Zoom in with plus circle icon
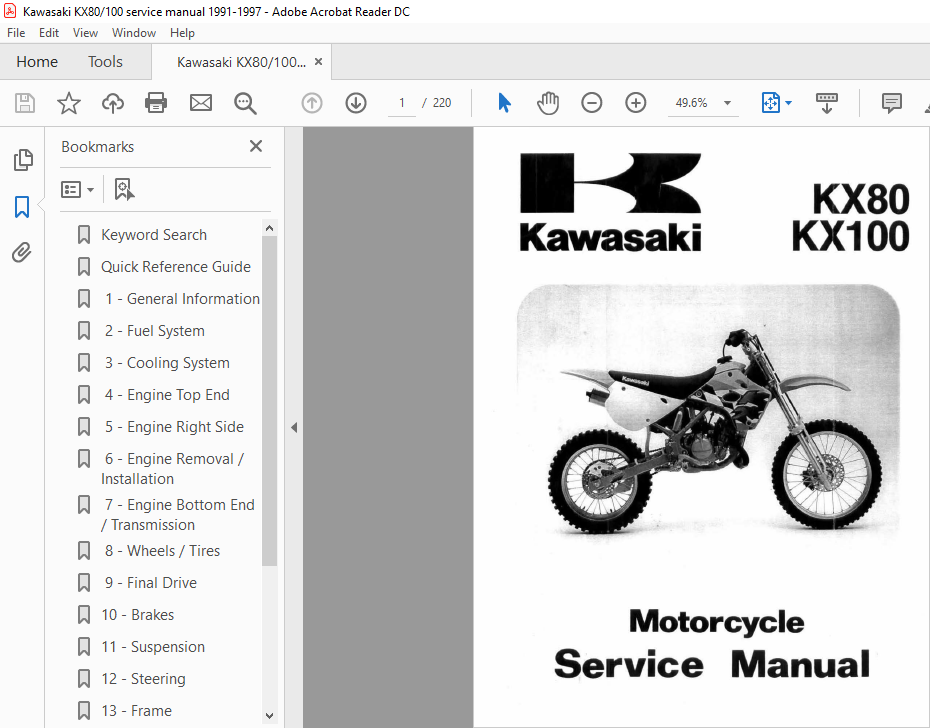The width and height of the screenshot is (930, 728). point(635,103)
